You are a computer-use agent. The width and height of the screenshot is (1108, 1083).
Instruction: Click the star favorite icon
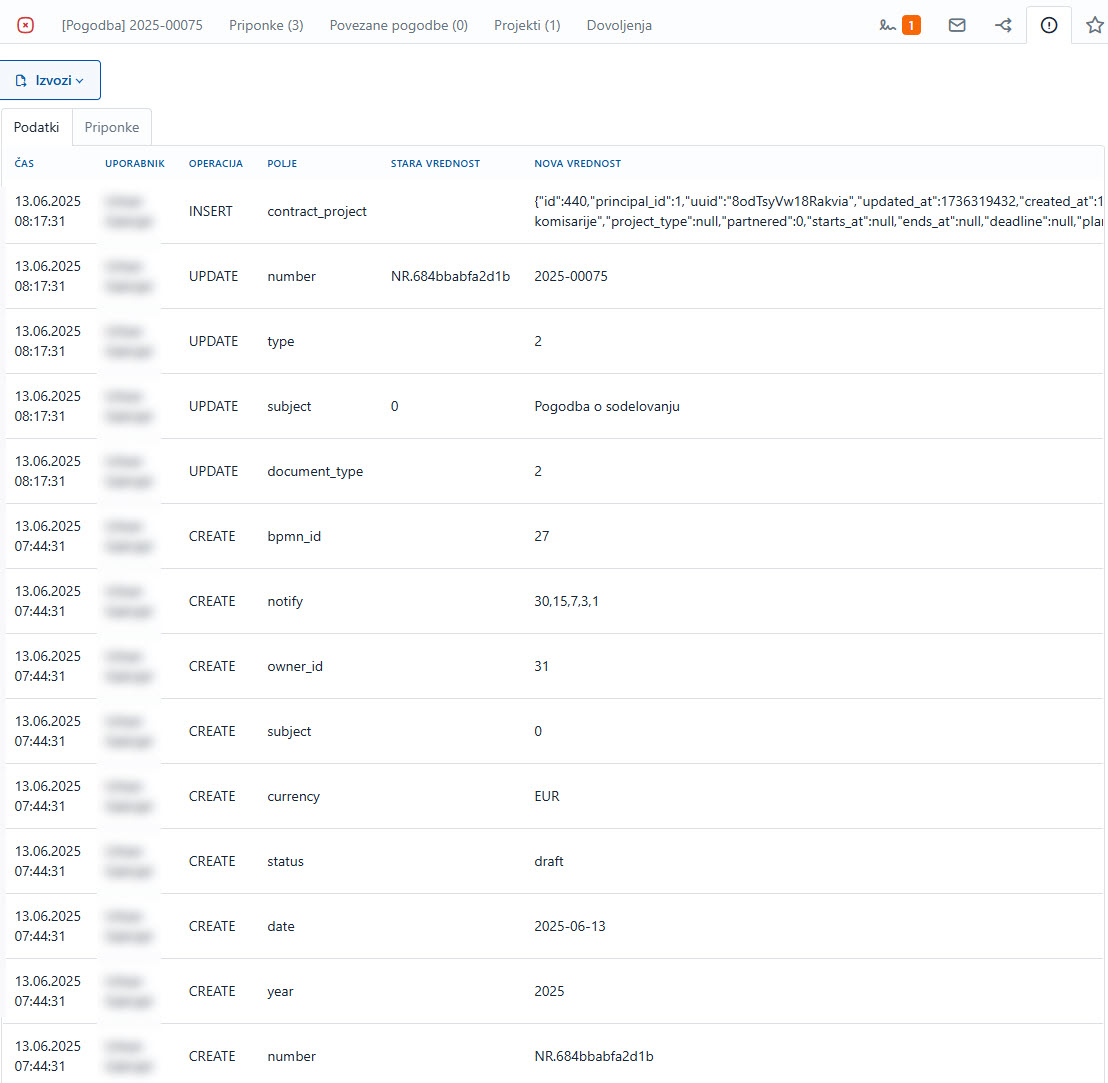1094,25
